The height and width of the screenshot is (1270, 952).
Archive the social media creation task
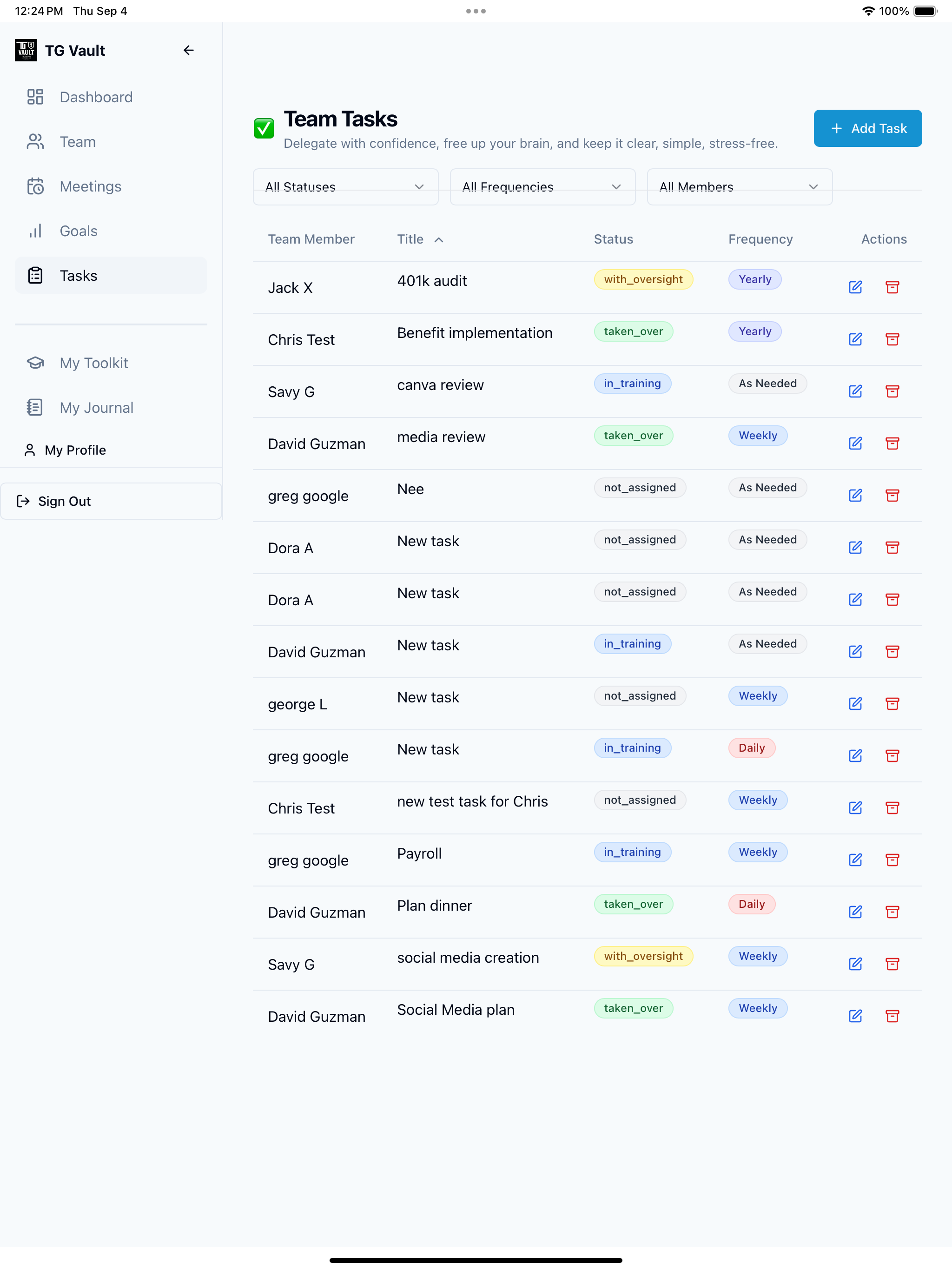point(892,964)
